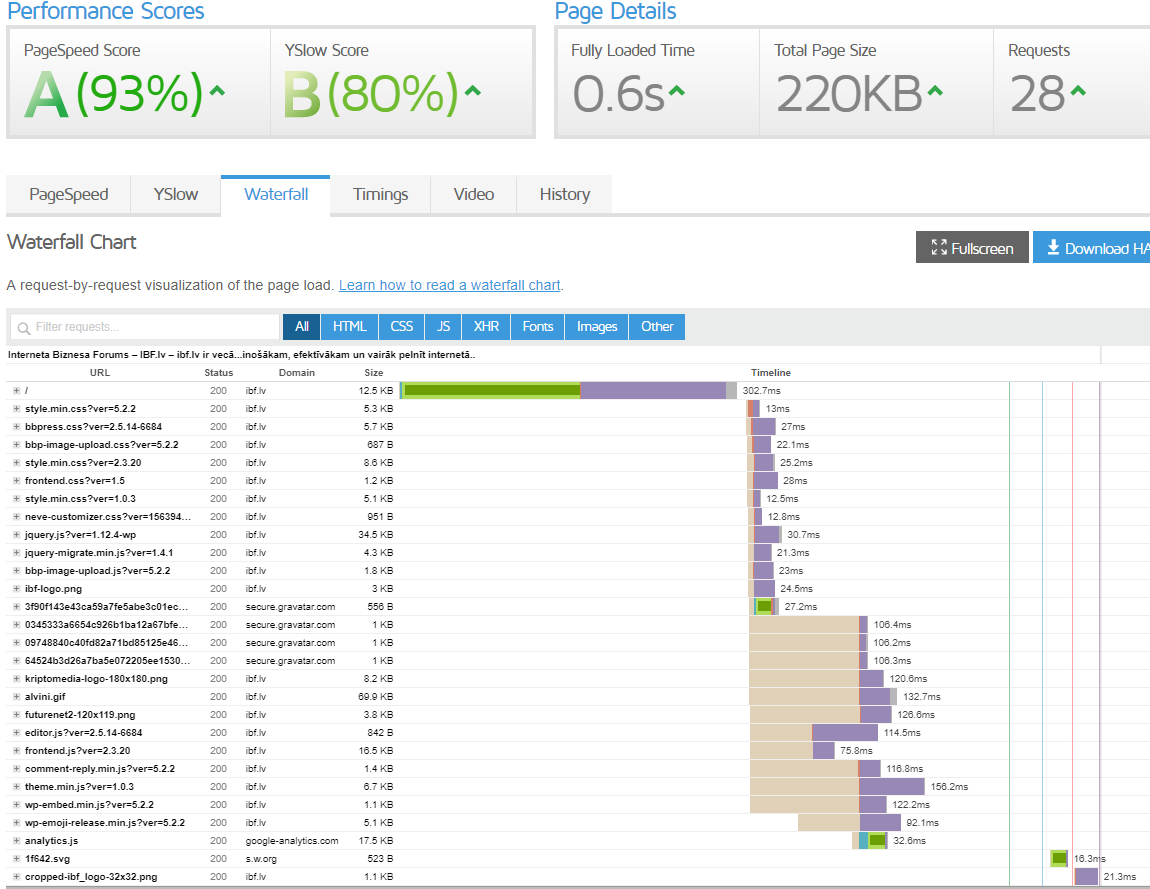
Task: Click the green timeline bar for root request
Action: [490, 390]
